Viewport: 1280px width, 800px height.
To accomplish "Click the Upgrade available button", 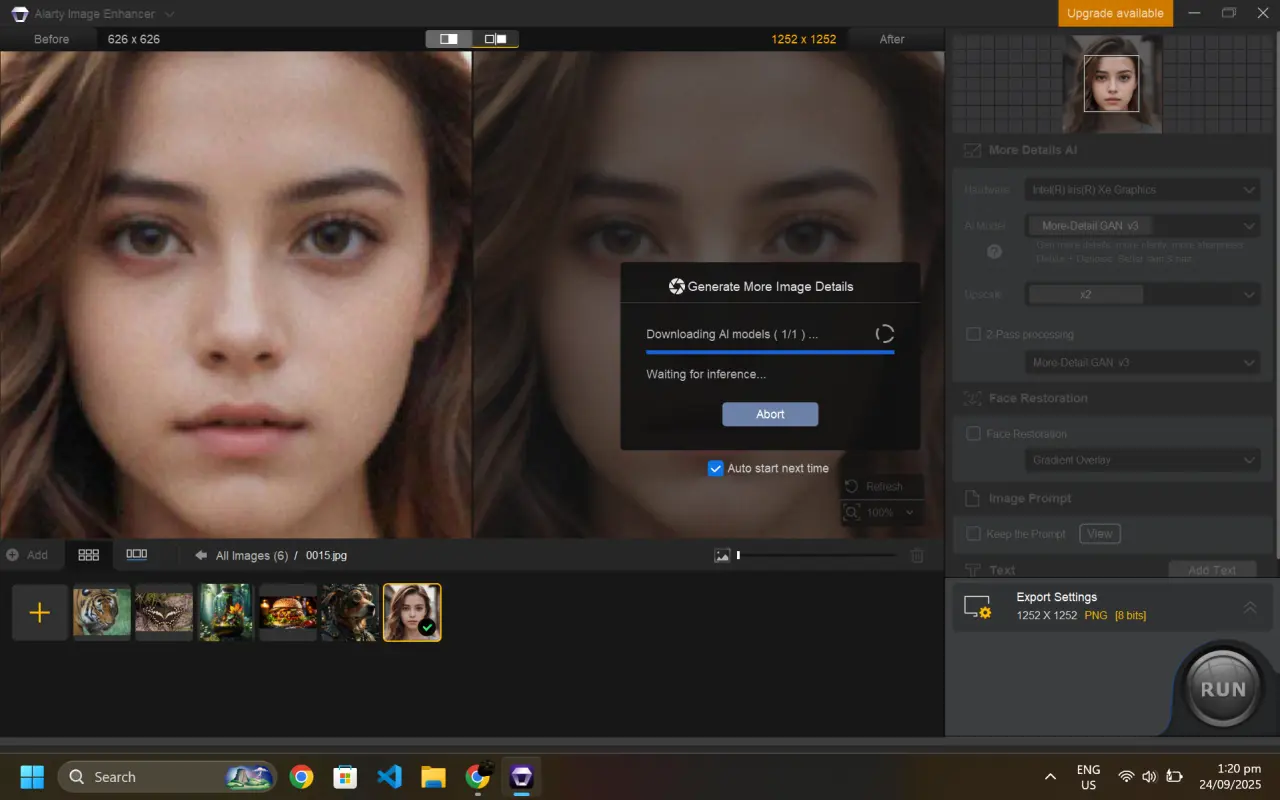I will (x=1115, y=13).
